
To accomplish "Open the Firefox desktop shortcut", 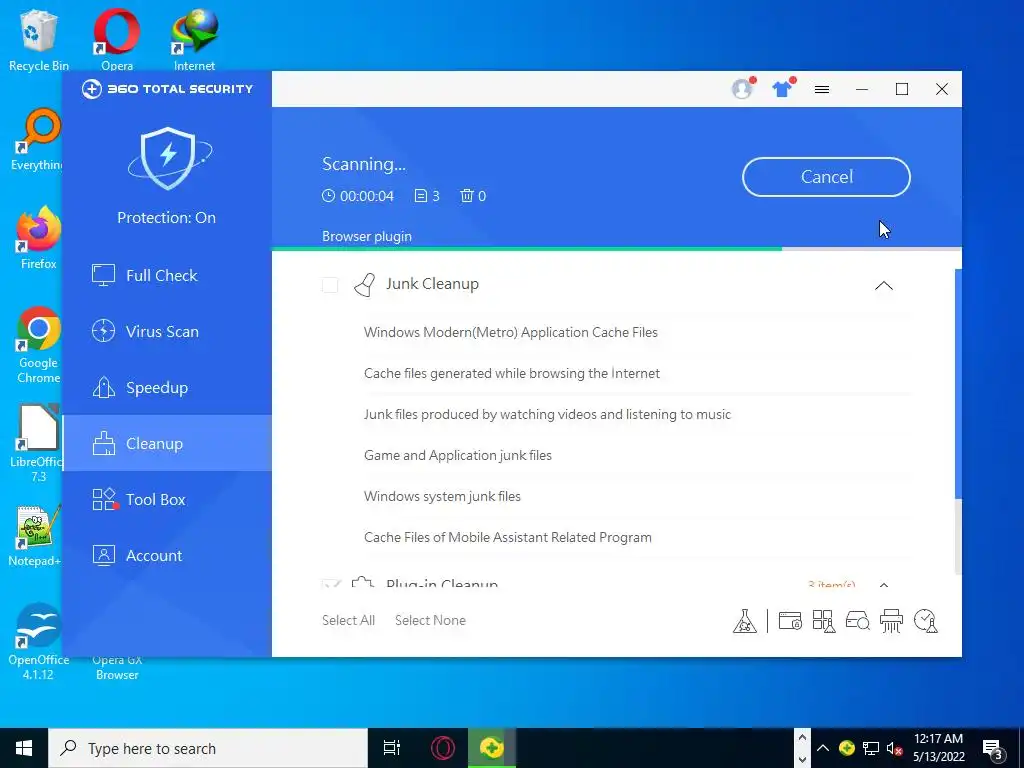I will (38, 238).
